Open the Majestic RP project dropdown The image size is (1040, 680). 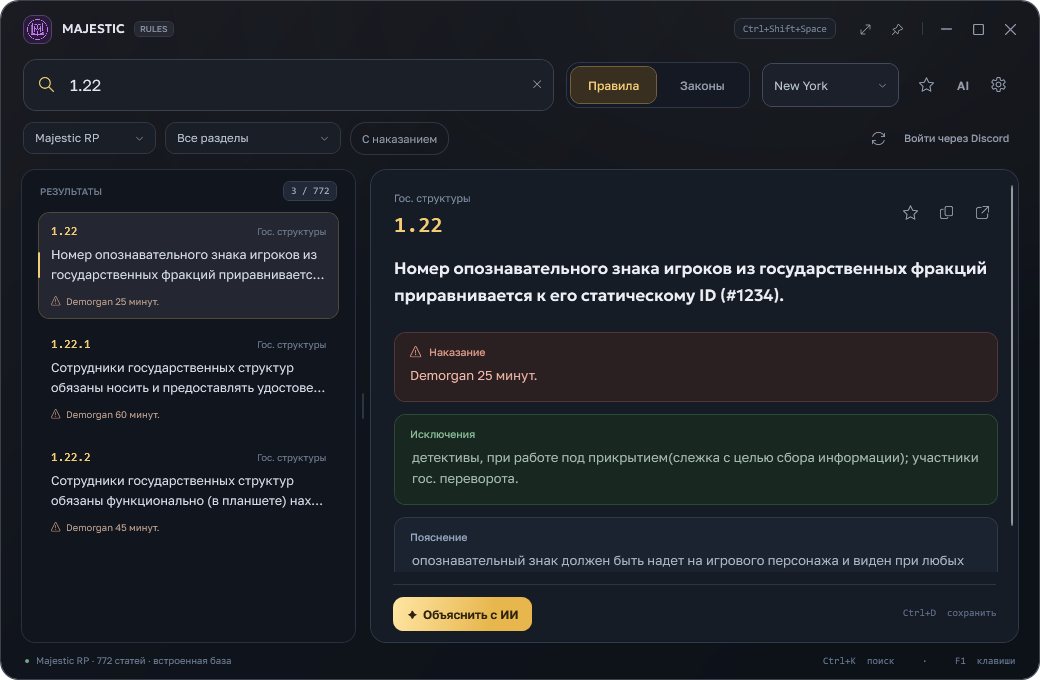coord(90,138)
